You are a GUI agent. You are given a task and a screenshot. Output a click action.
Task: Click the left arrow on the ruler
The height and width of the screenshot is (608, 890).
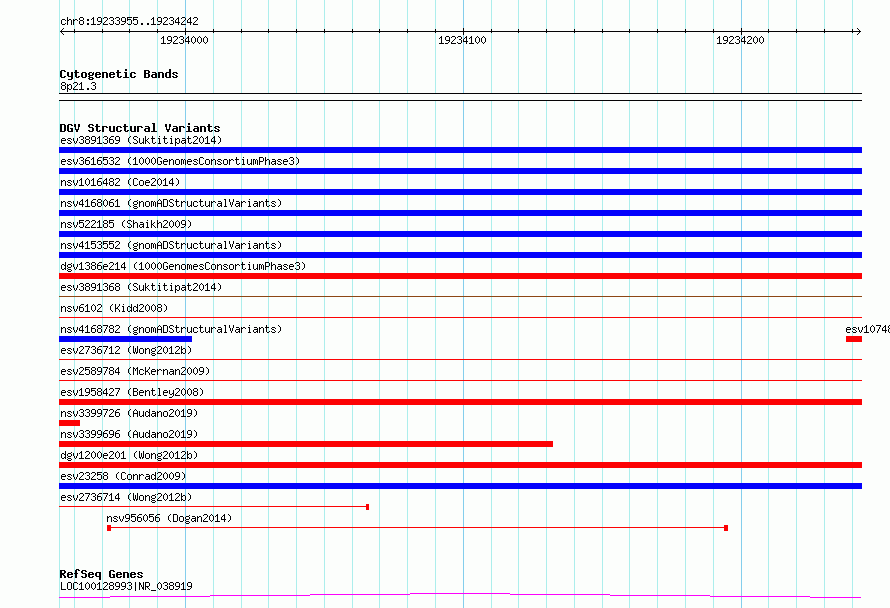tap(62, 31)
